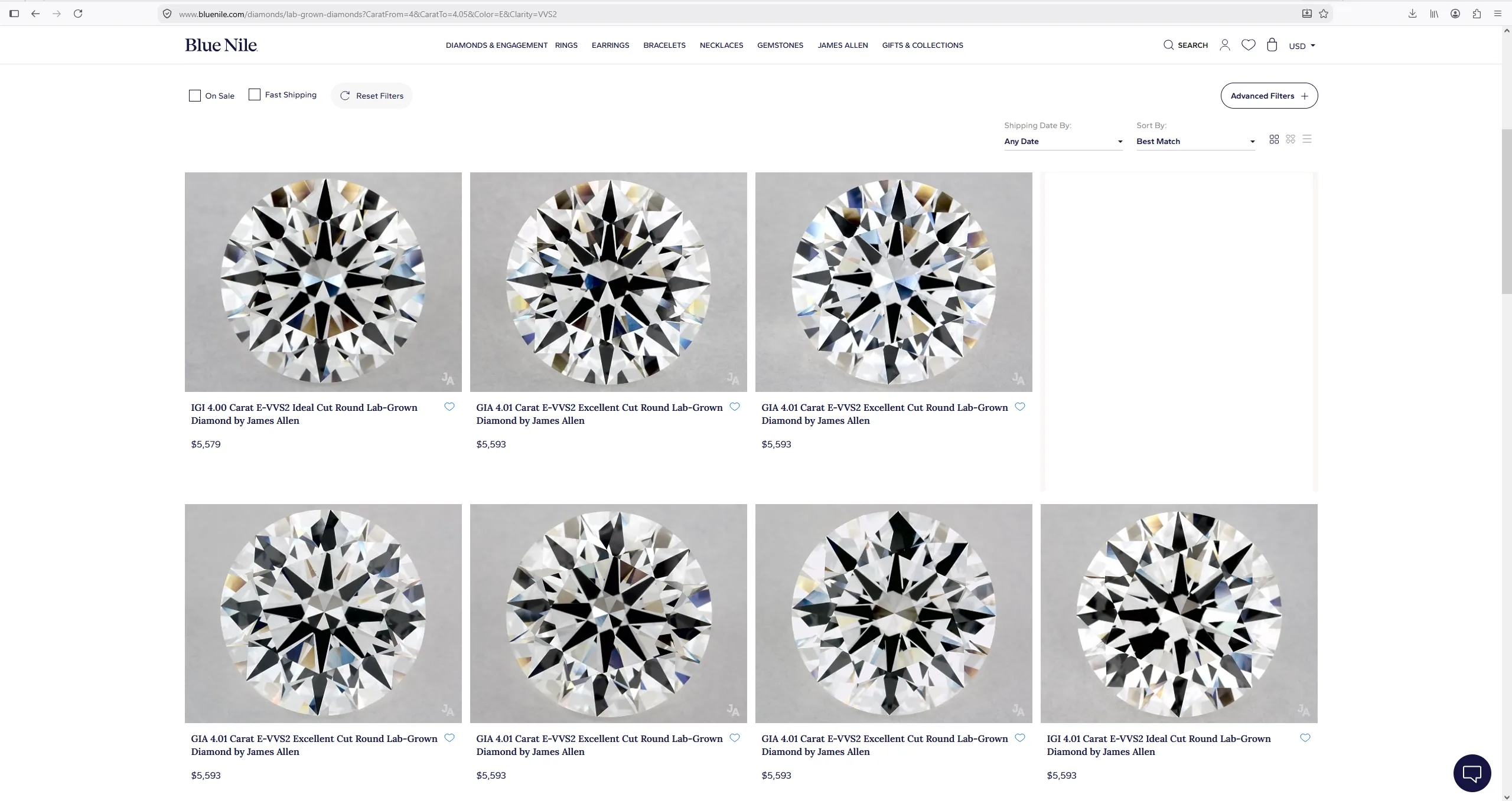Click the site security shield icon
This screenshot has width=1512, height=801.
(x=167, y=14)
